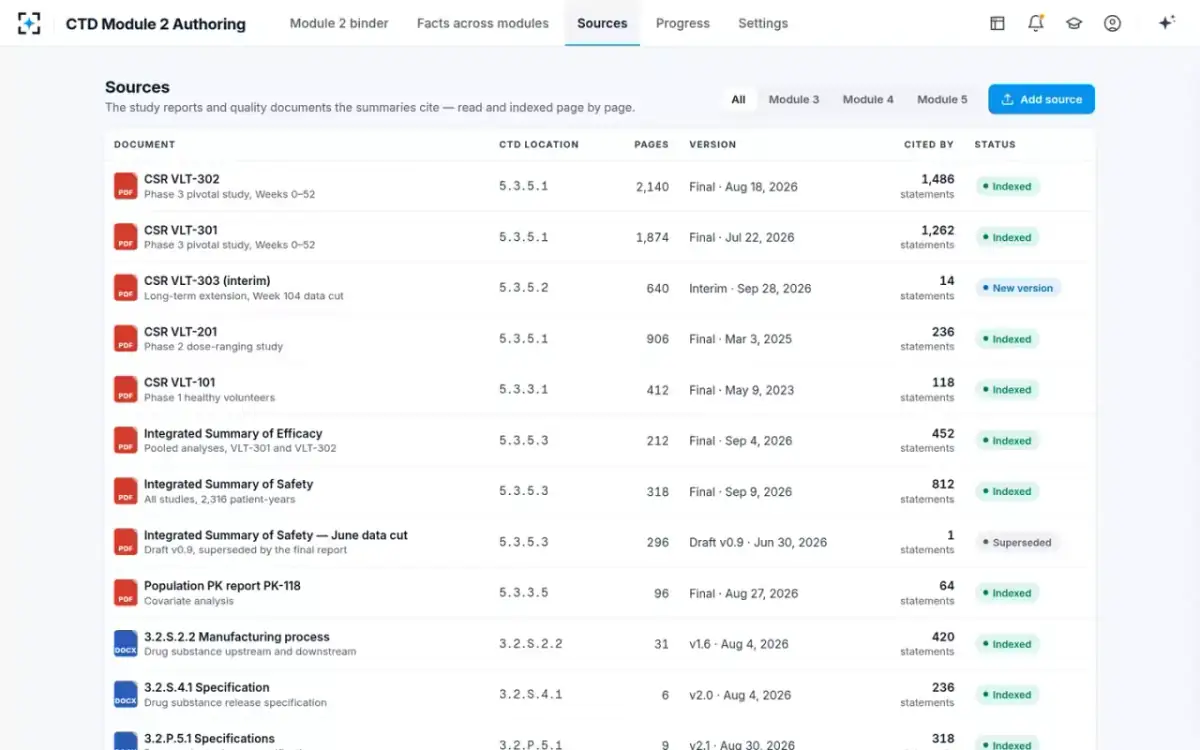This screenshot has height=750, width=1200.
Task: Click the PDF icon for CSR VLT-101
Action: pyautogui.click(x=125, y=390)
